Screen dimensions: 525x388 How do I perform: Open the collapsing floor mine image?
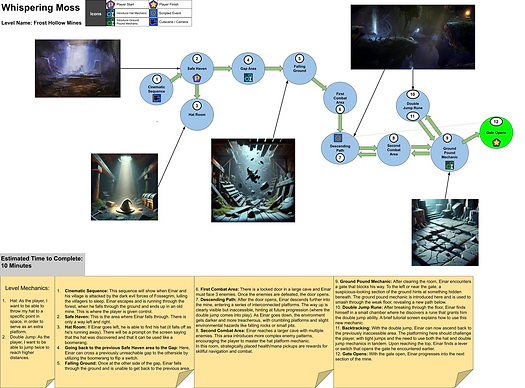253,180
